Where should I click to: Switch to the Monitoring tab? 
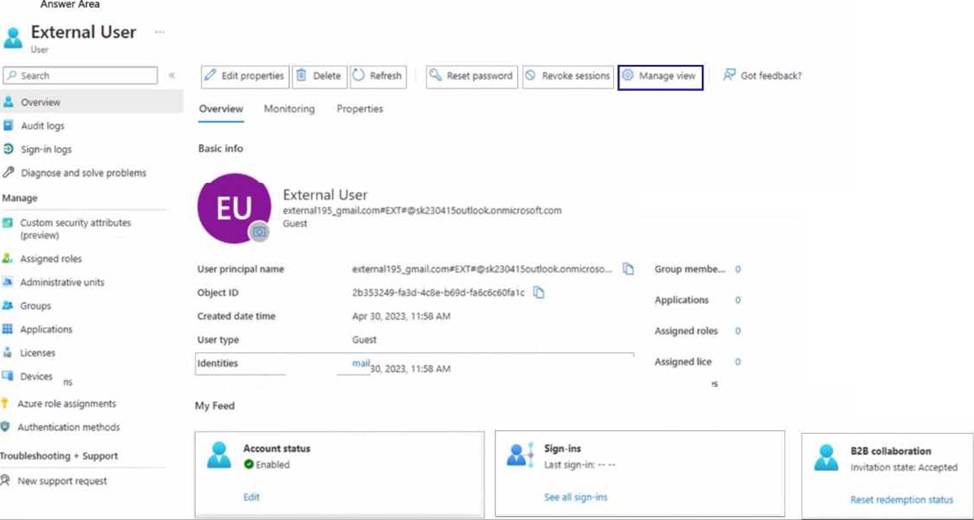pyautogui.click(x=289, y=109)
